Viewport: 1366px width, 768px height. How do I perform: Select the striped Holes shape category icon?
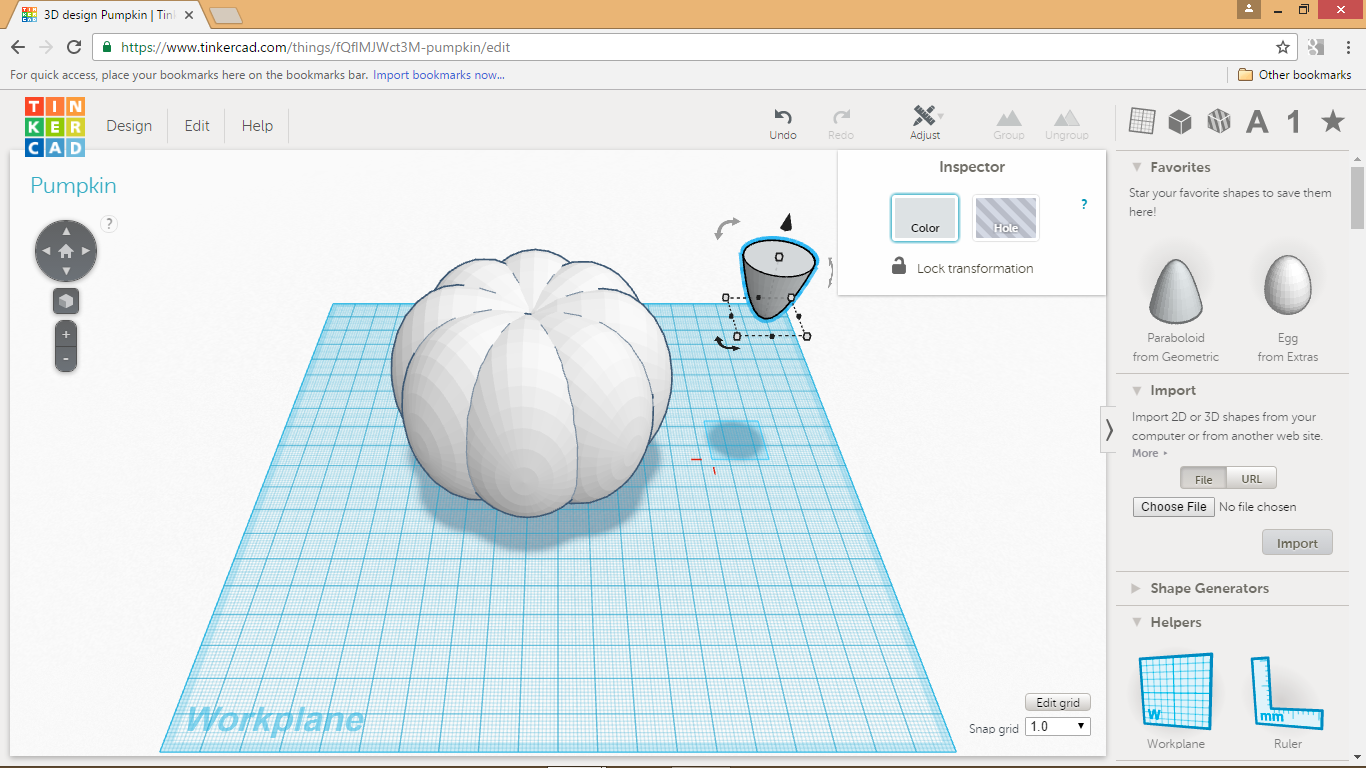(1218, 121)
